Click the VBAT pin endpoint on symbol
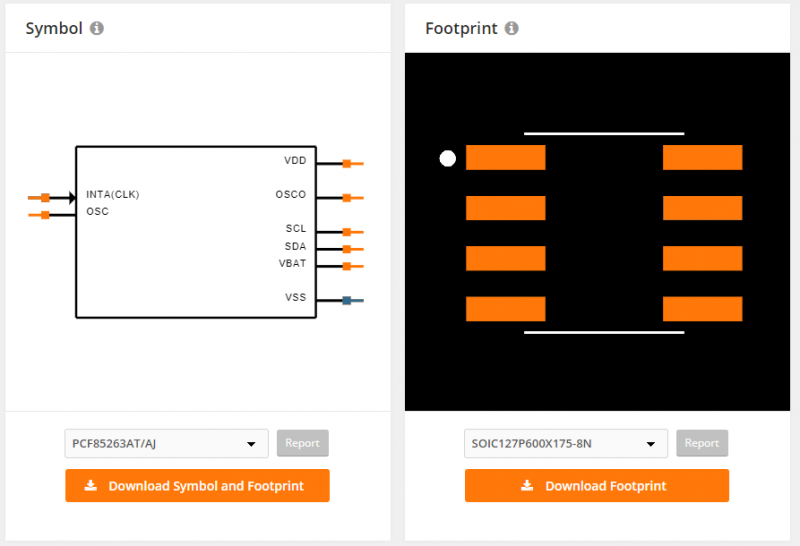The height and width of the screenshot is (546, 800). click(347, 266)
